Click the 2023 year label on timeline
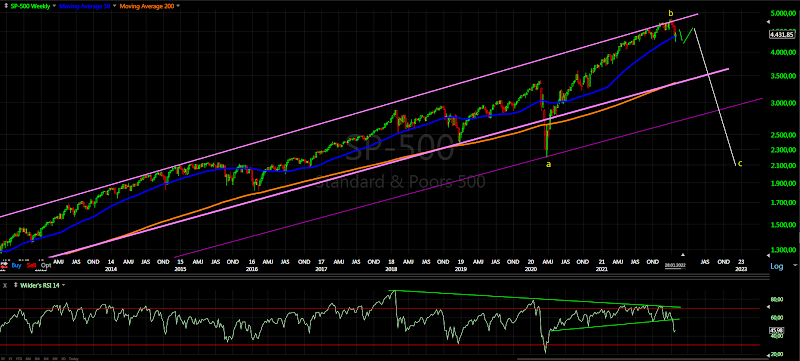Viewport: 800px width, 361px height. tap(741, 269)
